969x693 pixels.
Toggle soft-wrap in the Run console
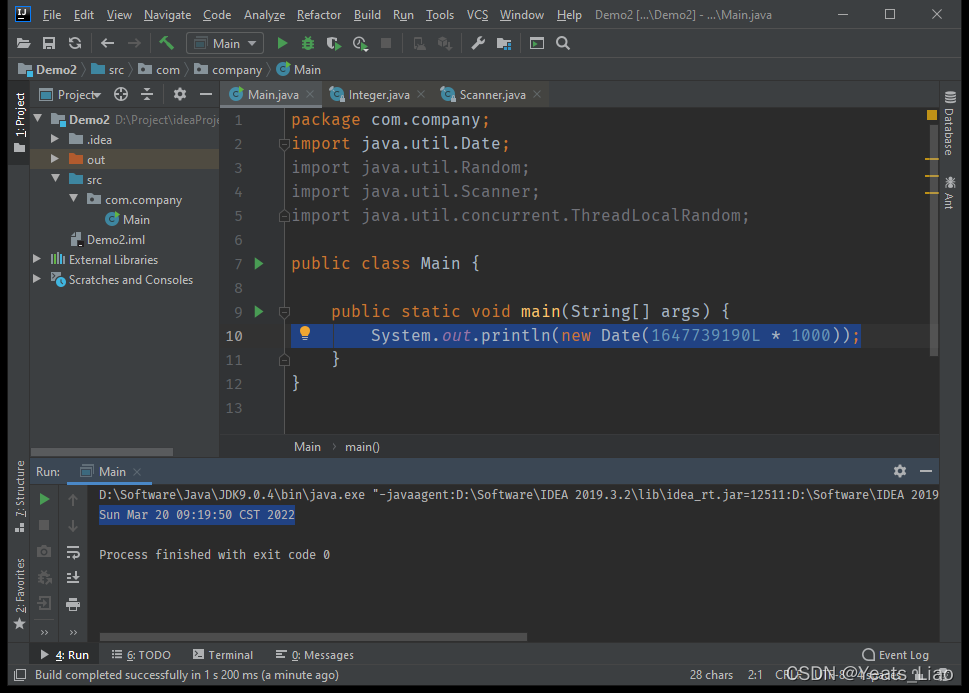point(73,552)
